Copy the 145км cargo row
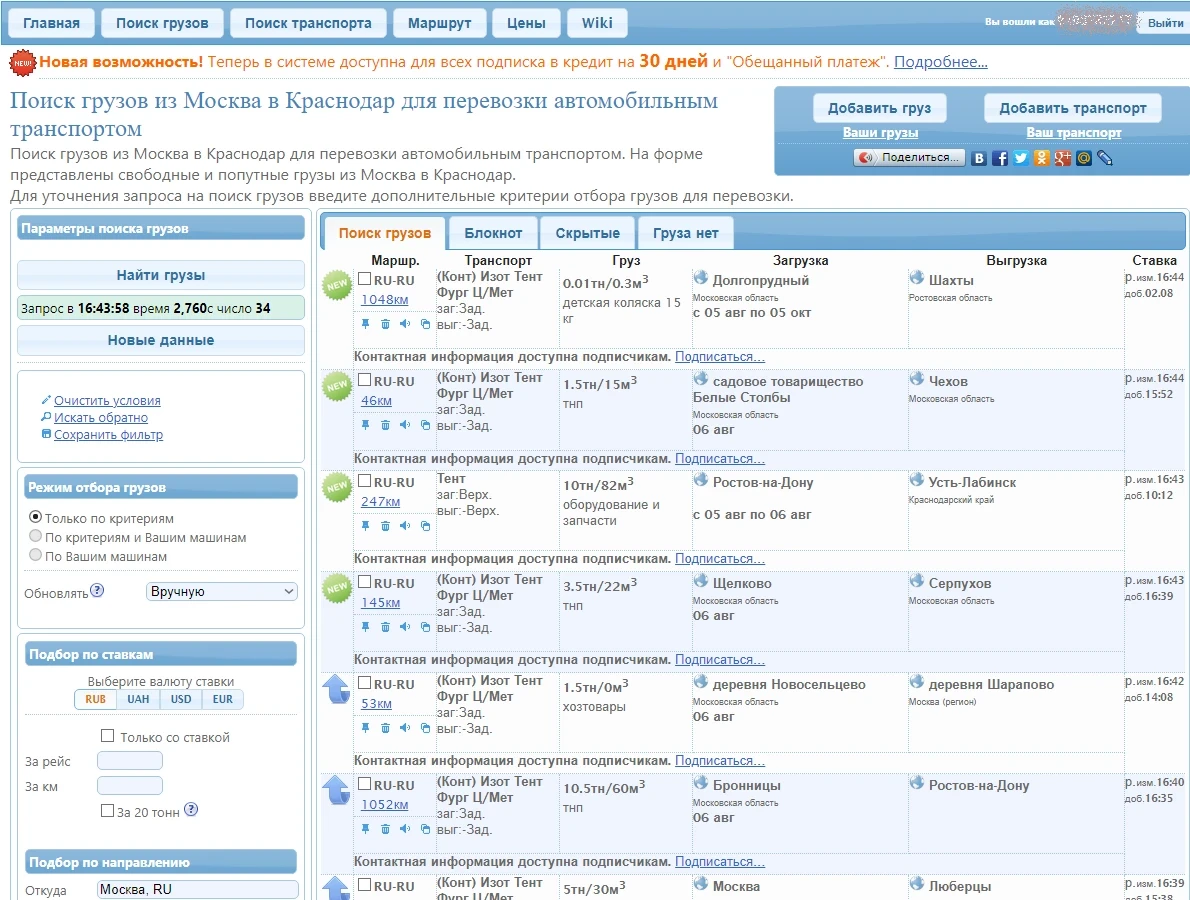 [425, 627]
